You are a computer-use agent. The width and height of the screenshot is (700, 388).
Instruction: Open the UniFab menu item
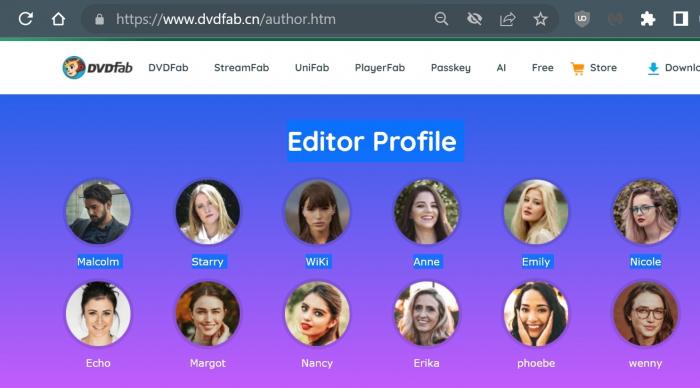click(x=312, y=67)
